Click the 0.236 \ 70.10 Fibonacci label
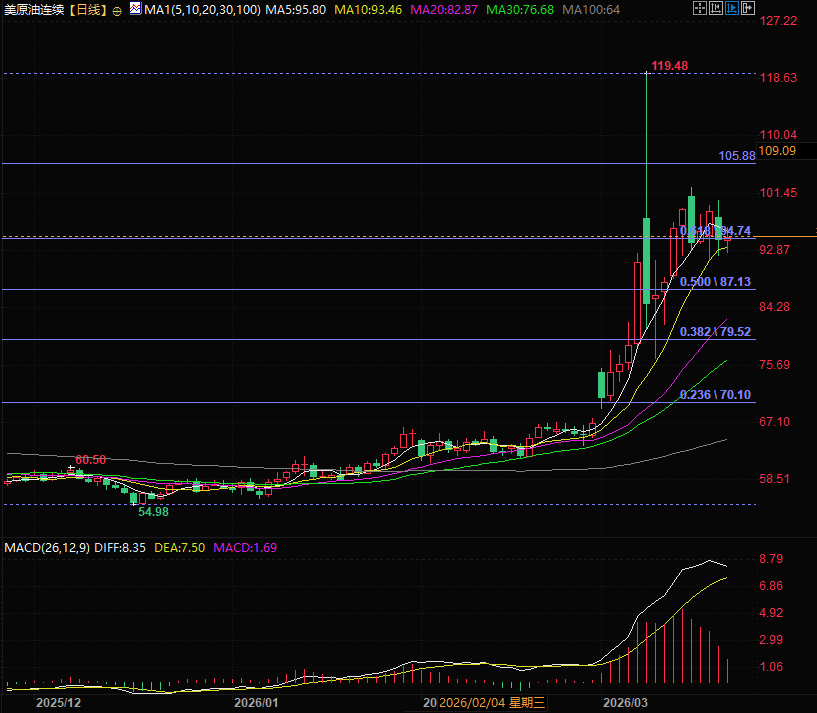Image resolution: width=817 pixels, height=713 pixels. click(x=715, y=395)
